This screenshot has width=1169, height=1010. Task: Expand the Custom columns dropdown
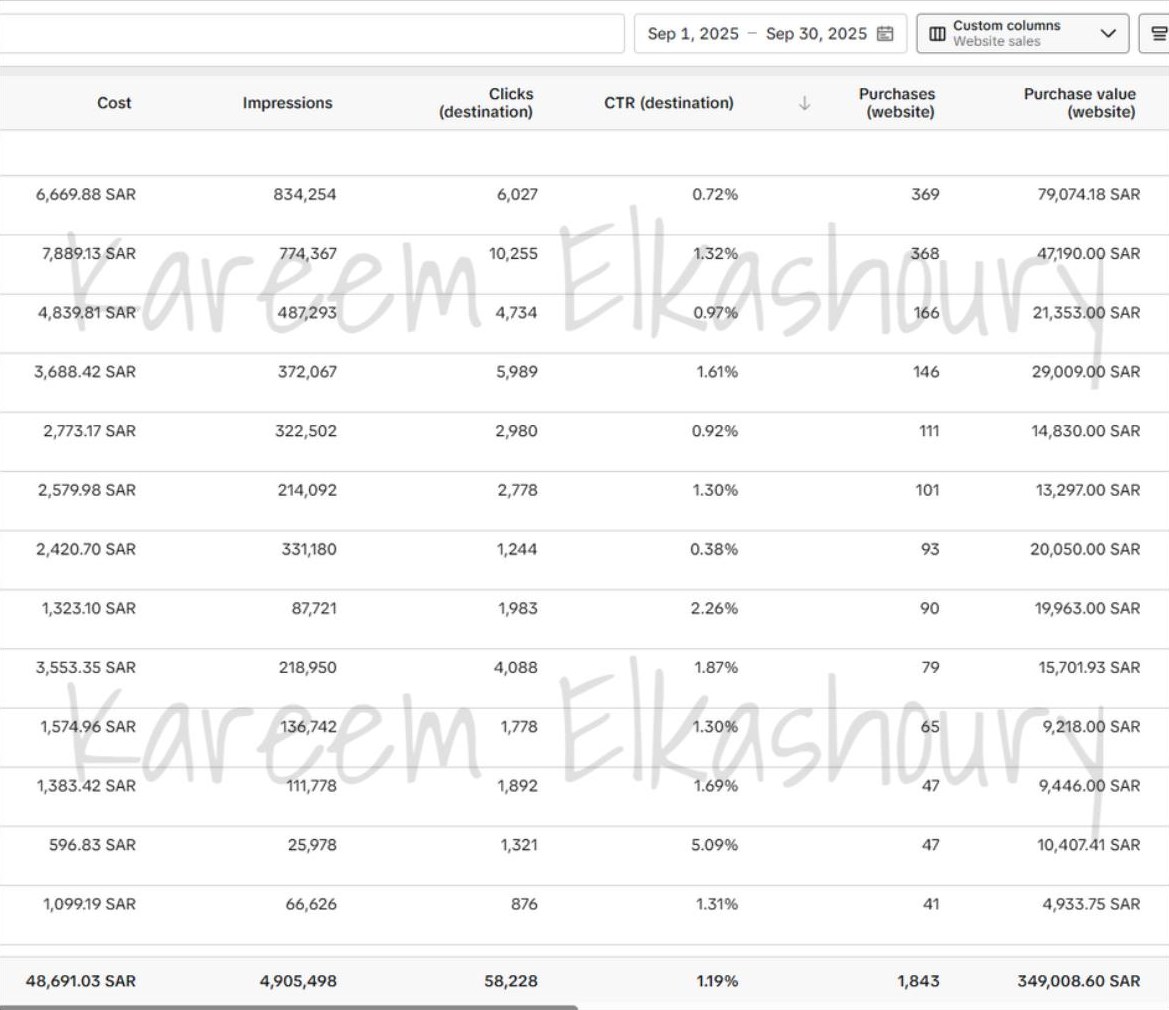click(x=1023, y=34)
